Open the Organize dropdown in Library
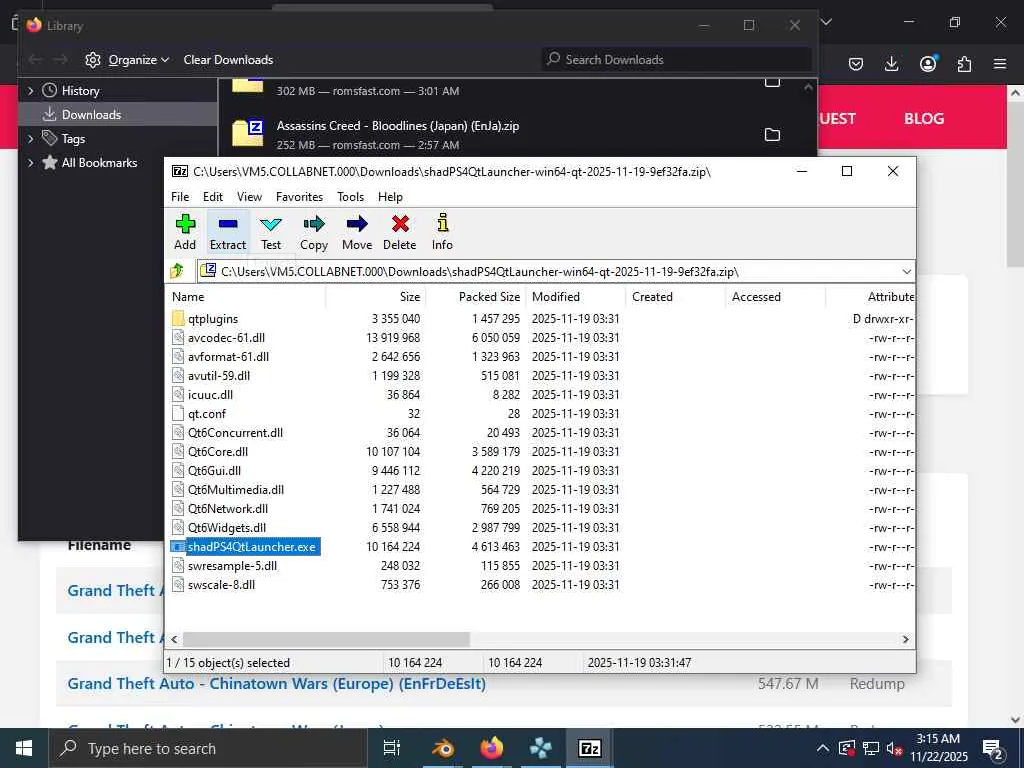Image resolution: width=1024 pixels, height=768 pixels. coord(127,59)
